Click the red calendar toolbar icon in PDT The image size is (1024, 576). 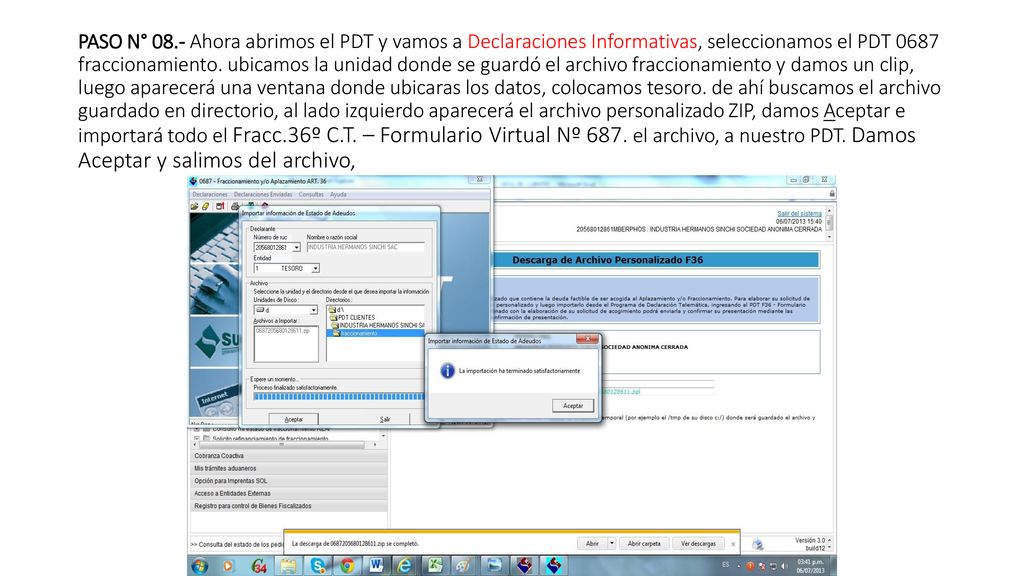click(220, 206)
